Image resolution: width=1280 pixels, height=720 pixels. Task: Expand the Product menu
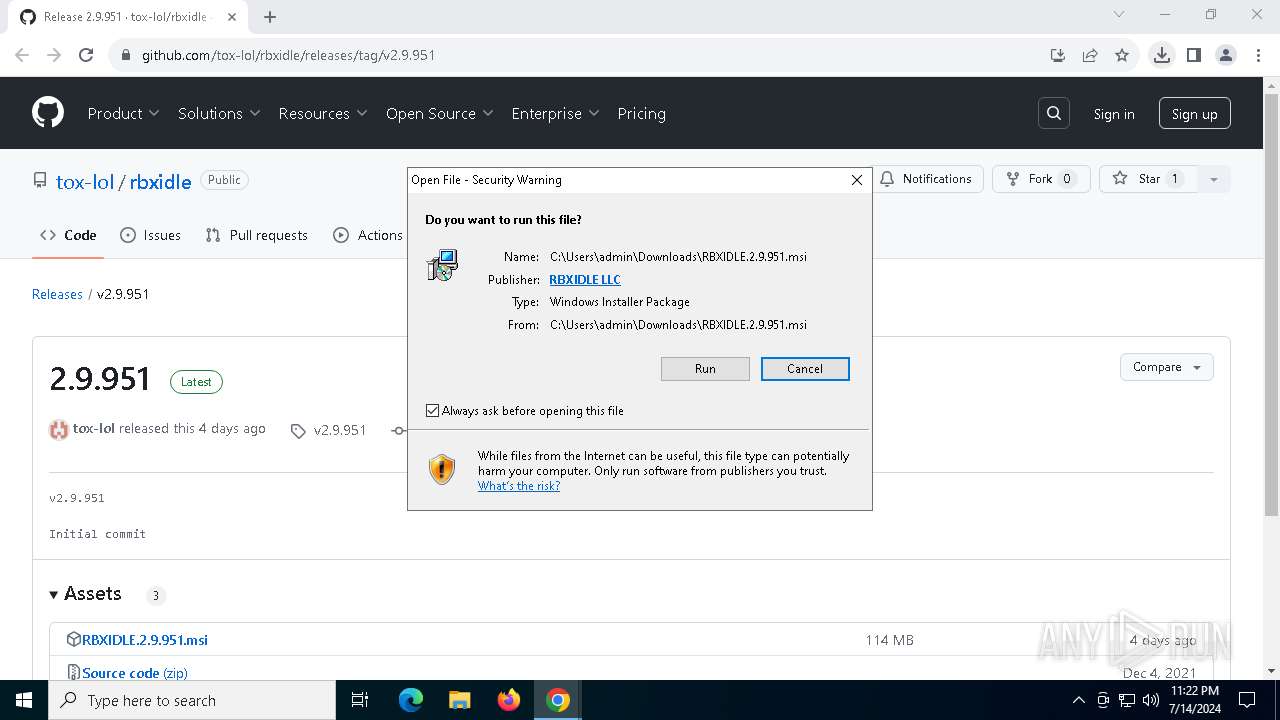click(x=123, y=113)
